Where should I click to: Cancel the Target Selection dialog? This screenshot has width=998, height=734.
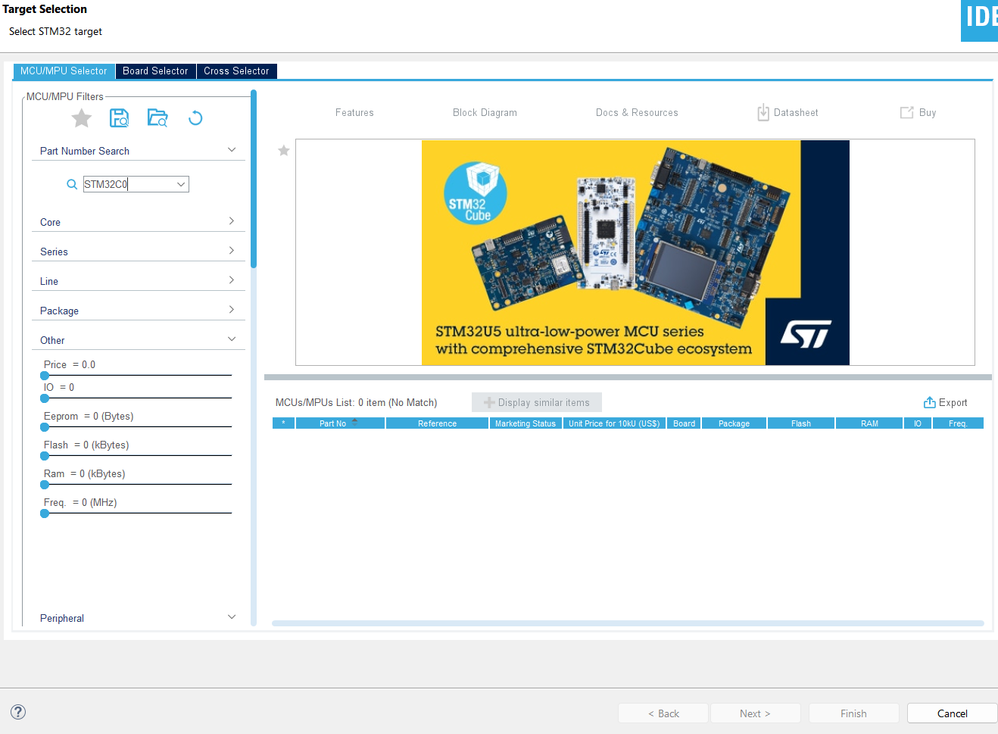(x=952, y=714)
